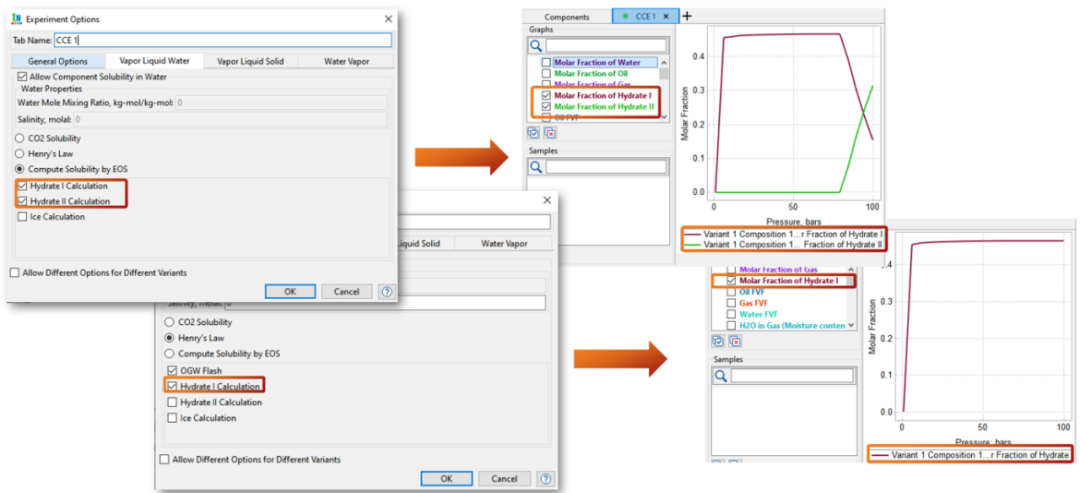Click scroll-down arrow beside H2O in Gas item

point(851,325)
